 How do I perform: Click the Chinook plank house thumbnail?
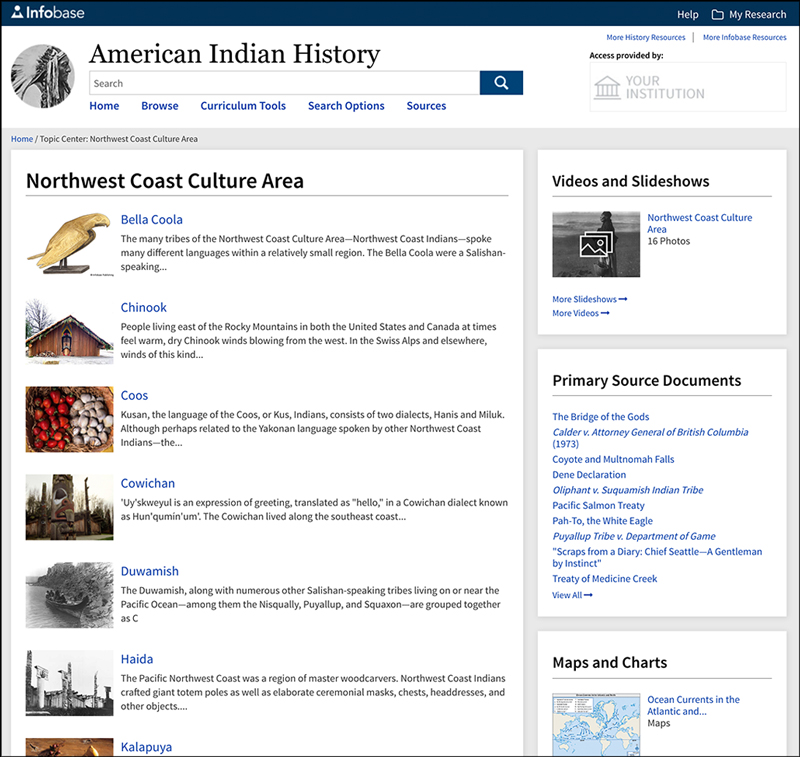click(x=69, y=332)
